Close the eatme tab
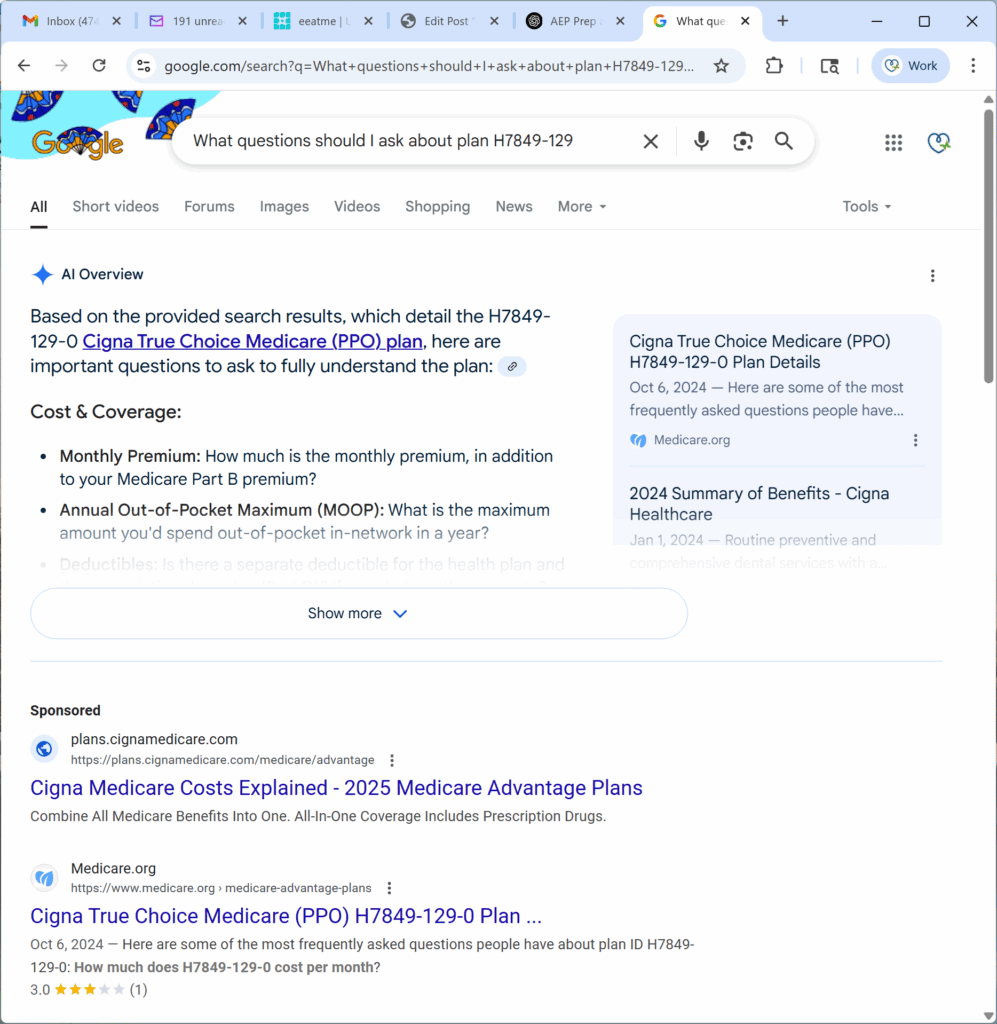 coord(368,21)
